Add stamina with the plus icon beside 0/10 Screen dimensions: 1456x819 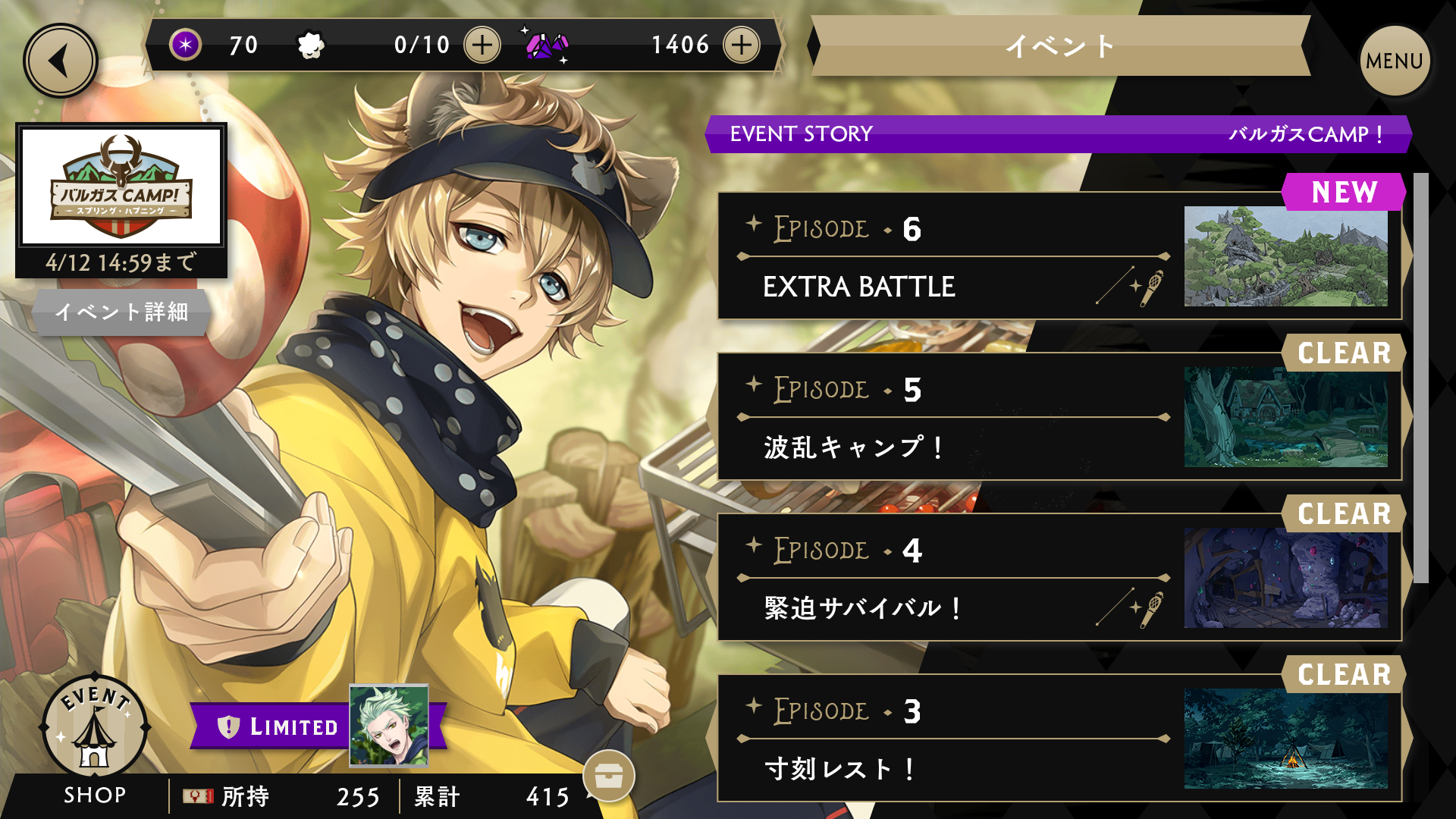[482, 45]
